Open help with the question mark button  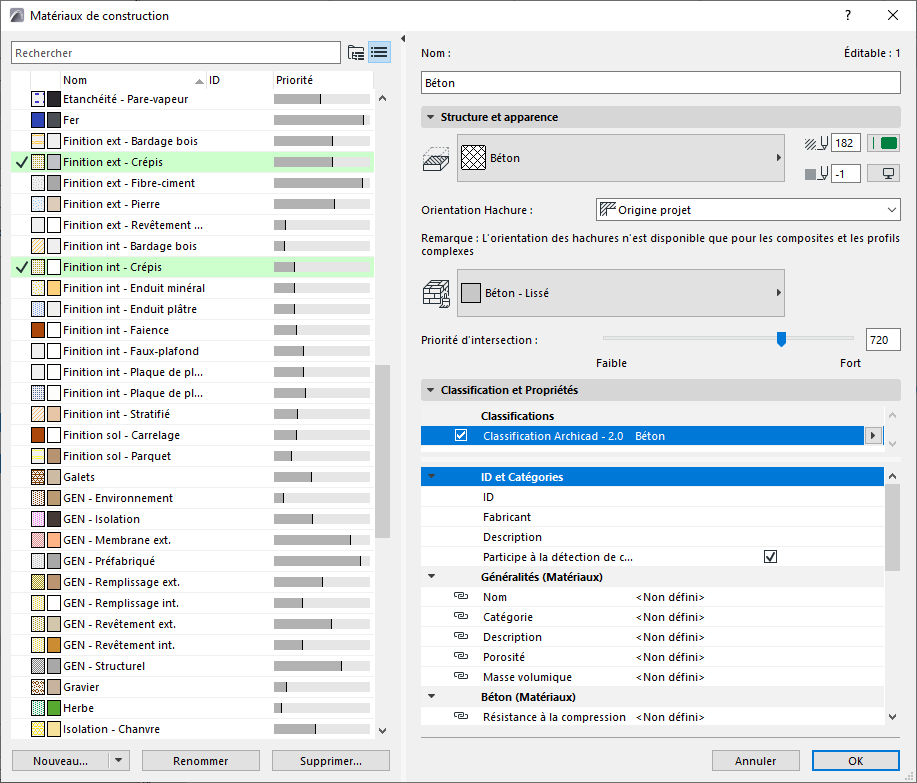(x=848, y=15)
